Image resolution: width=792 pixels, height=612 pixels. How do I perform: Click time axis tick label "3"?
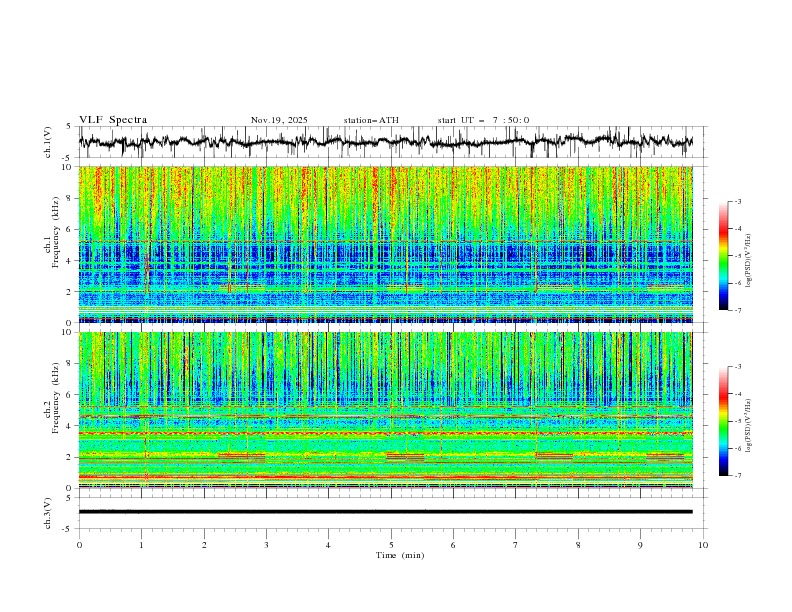[x=266, y=545]
